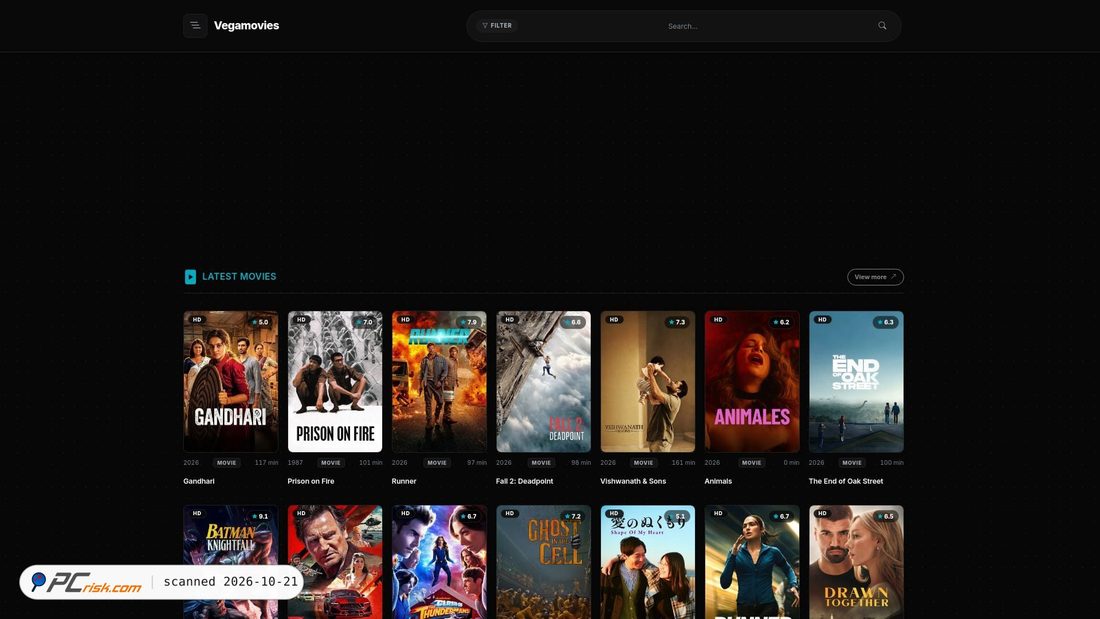Click the Fall 2: Deadpoint title
Screen dimensions: 1100x619
pos(525,481)
